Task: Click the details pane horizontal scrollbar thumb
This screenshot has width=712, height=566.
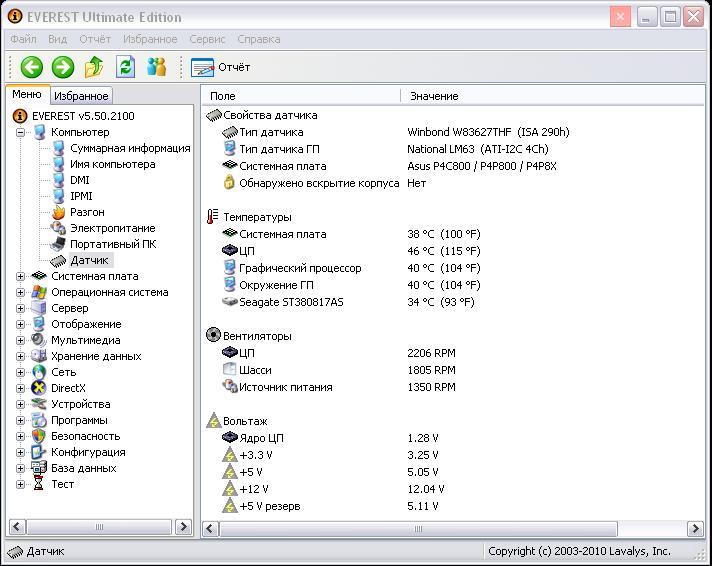Action: coord(418,529)
